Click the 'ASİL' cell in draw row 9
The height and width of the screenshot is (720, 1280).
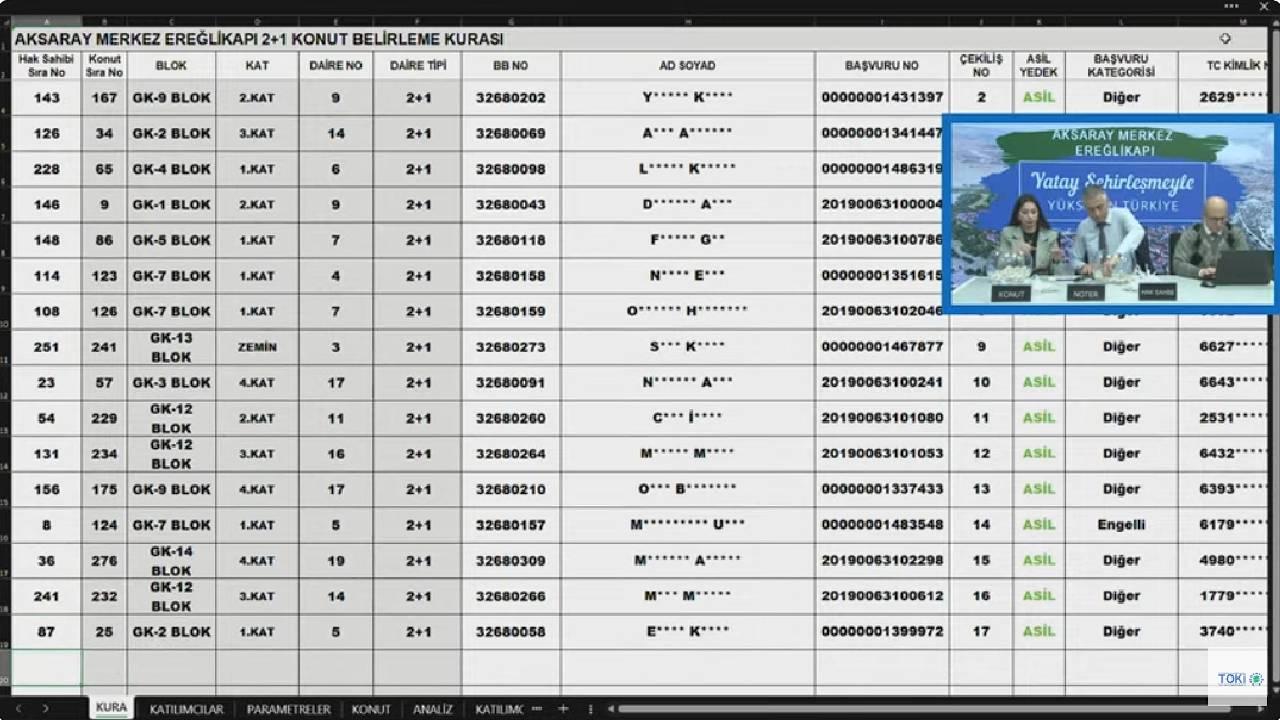pos(1039,347)
